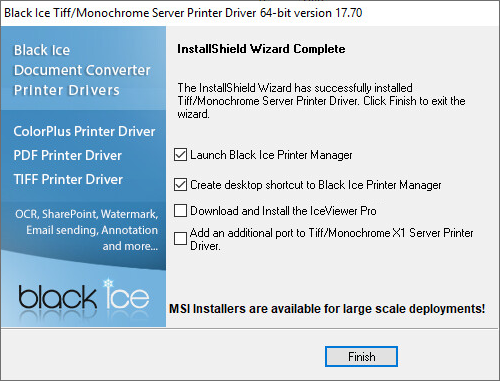The width and height of the screenshot is (500, 381).
Task: Enable Download and Install the IceViewer Pro checkbox
Action: [x=180, y=211]
